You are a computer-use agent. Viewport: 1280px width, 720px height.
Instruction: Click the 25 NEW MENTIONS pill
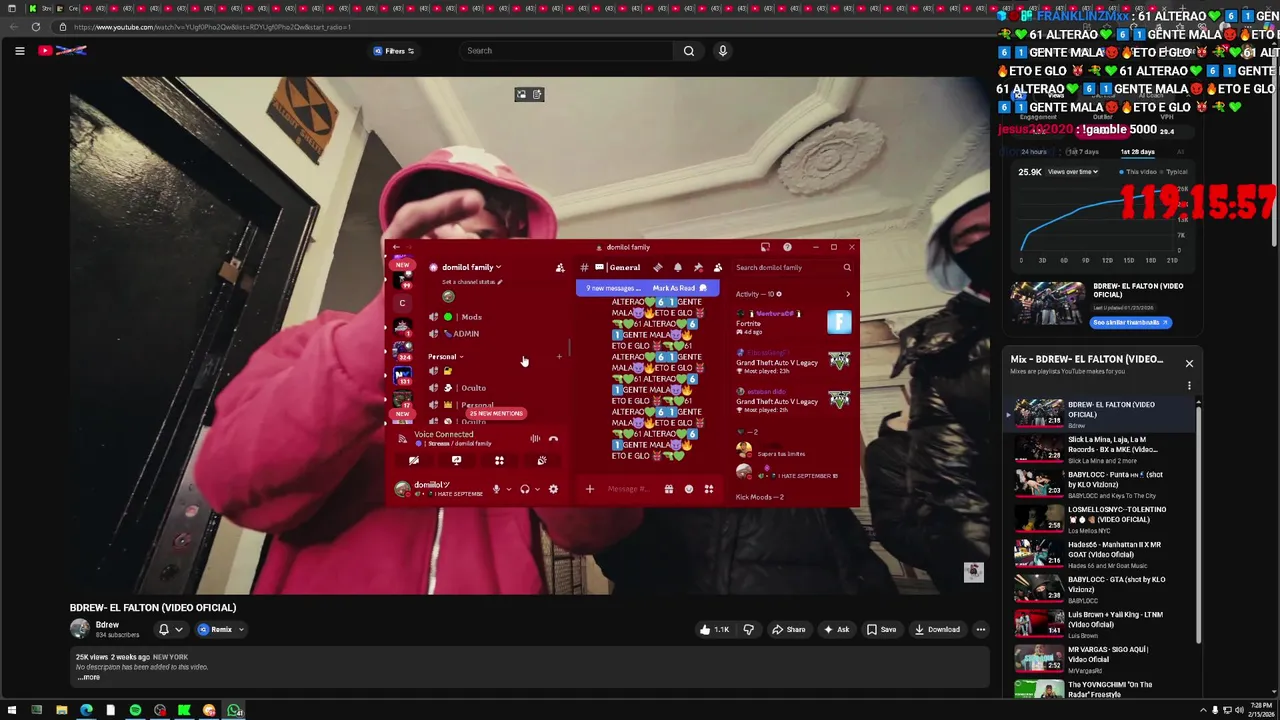point(496,413)
